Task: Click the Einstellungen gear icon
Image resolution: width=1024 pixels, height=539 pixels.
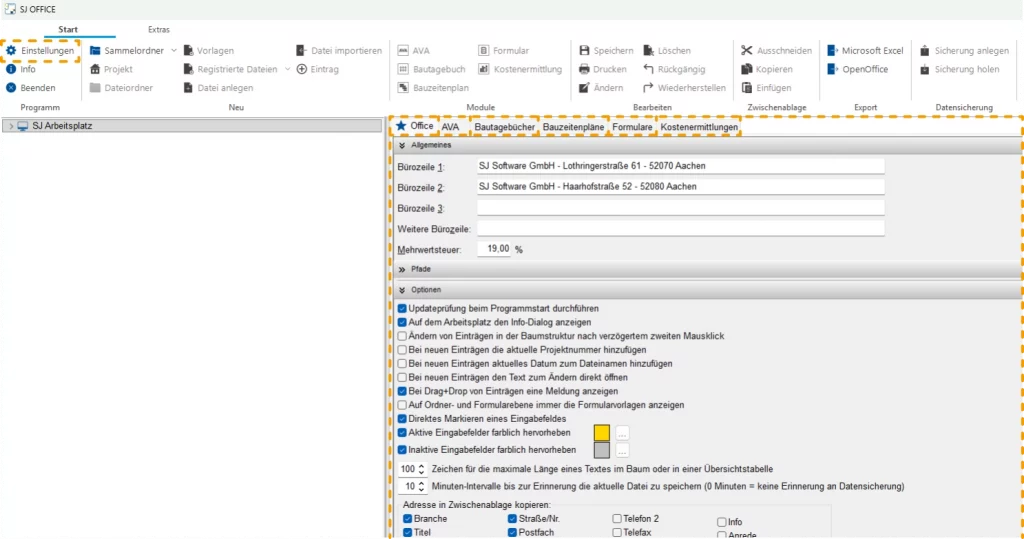Action: pyautogui.click(x=11, y=50)
